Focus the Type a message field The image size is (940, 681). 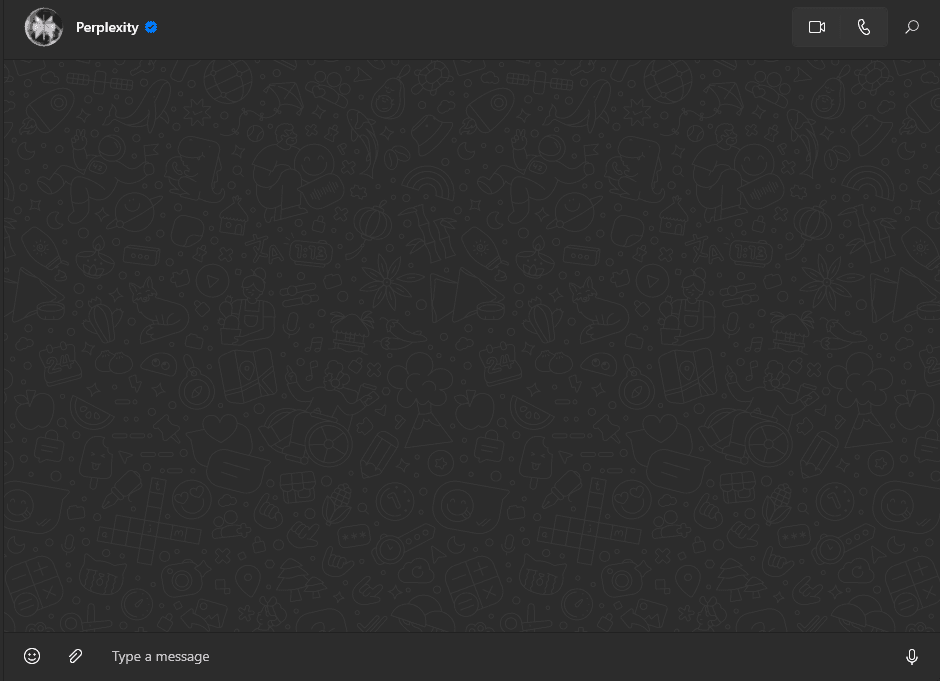point(501,656)
